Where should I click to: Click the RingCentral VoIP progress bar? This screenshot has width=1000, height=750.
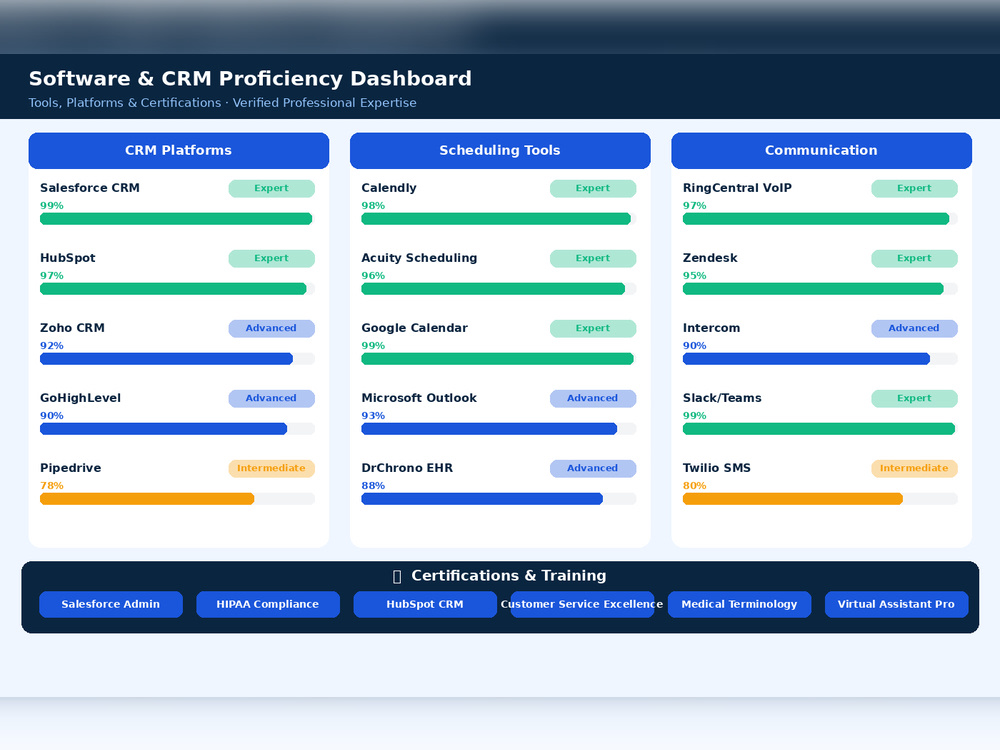coord(820,219)
